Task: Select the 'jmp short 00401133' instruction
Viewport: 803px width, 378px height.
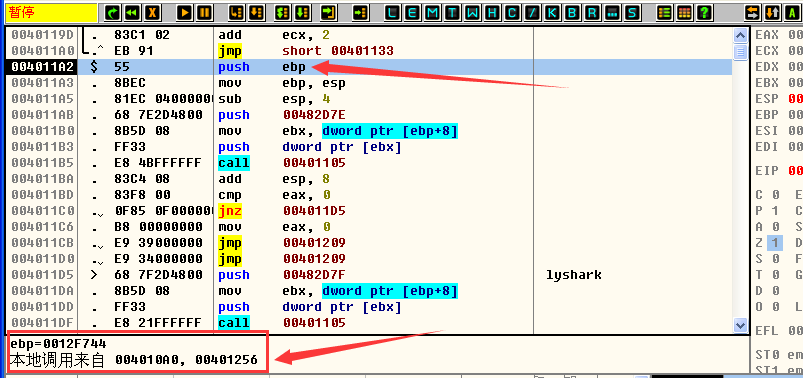Action: click(x=306, y=51)
